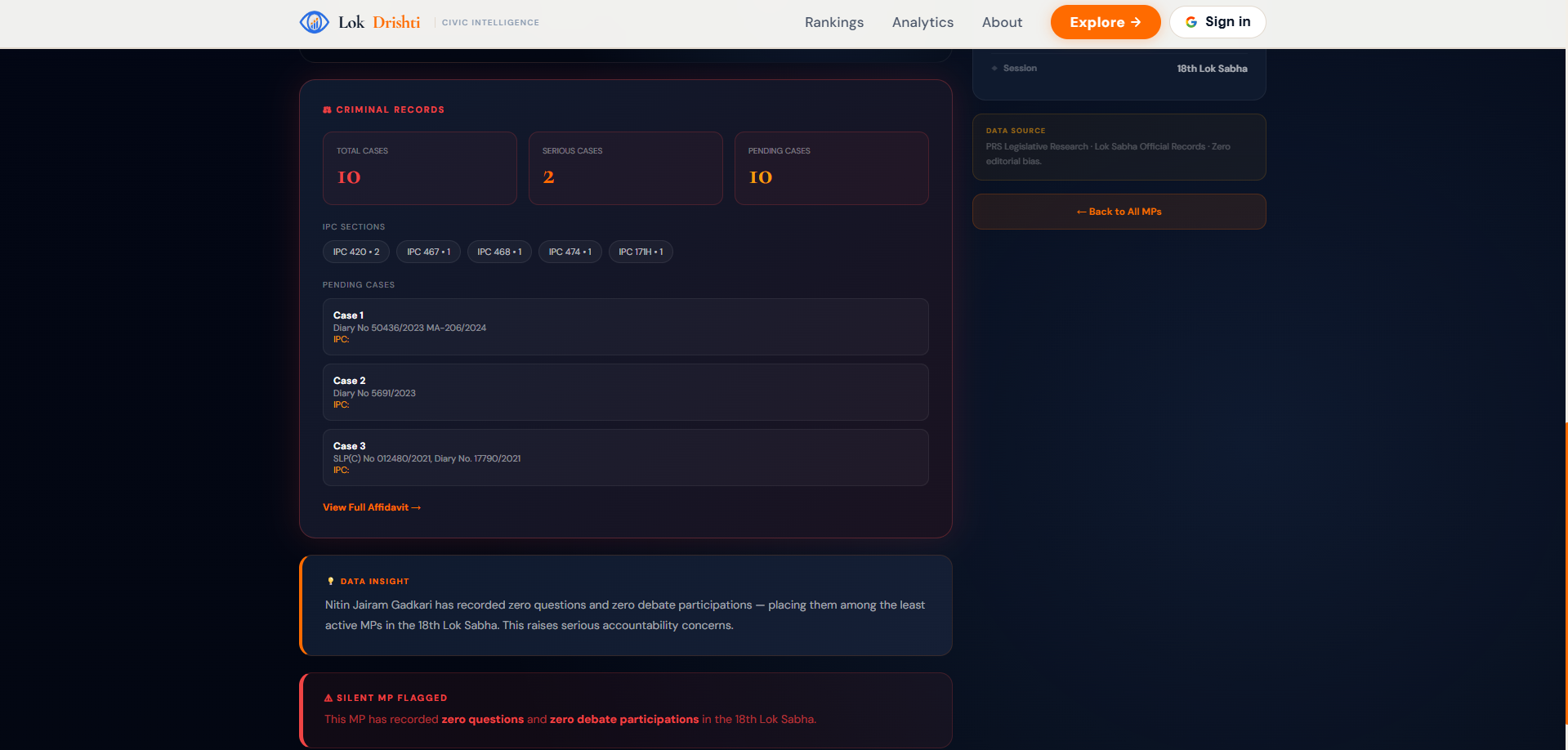Click the page vertical scrollbar

click(1565, 572)
